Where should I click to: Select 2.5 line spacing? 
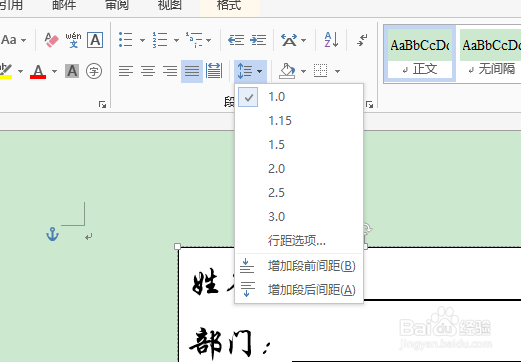(x=299, y=193)
